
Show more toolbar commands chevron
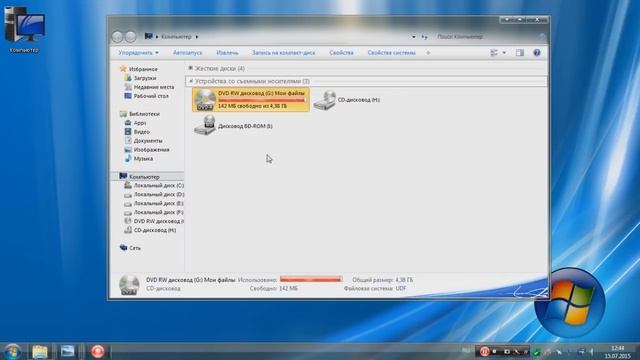pos(428,53)
